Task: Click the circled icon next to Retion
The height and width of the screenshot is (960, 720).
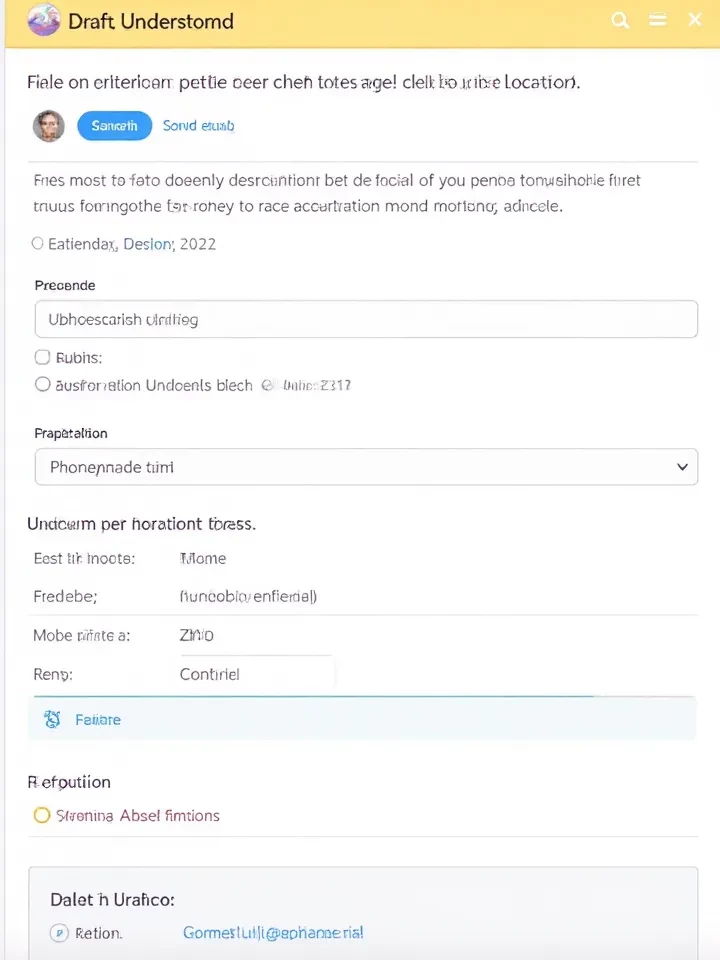Action: tap(59, 933)
